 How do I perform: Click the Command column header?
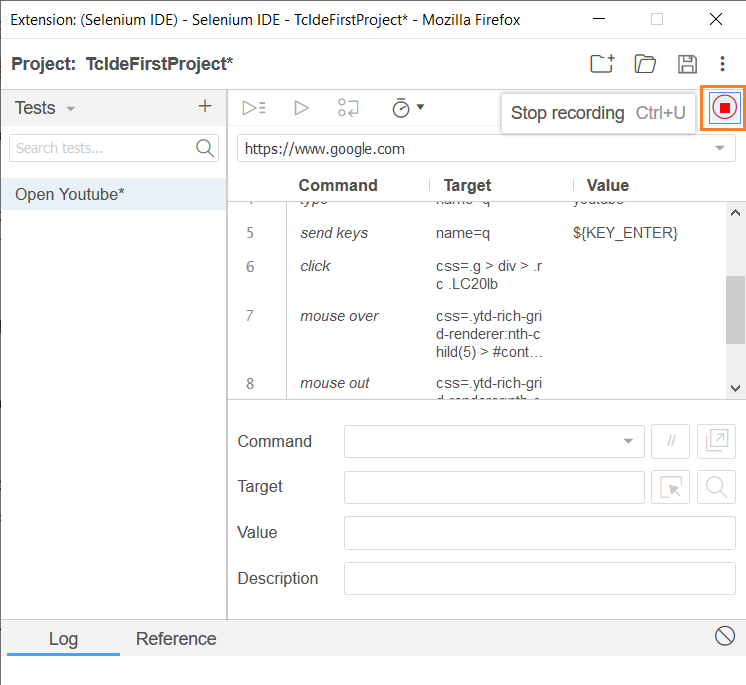point(338,185)
